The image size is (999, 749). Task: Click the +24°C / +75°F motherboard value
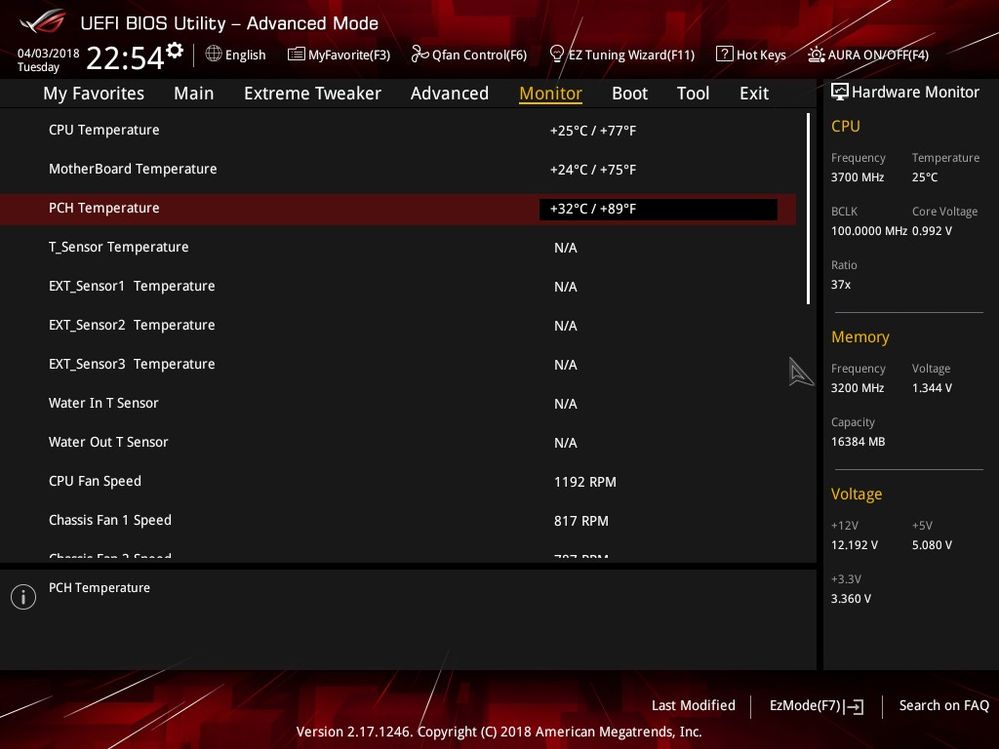(593, 169)
